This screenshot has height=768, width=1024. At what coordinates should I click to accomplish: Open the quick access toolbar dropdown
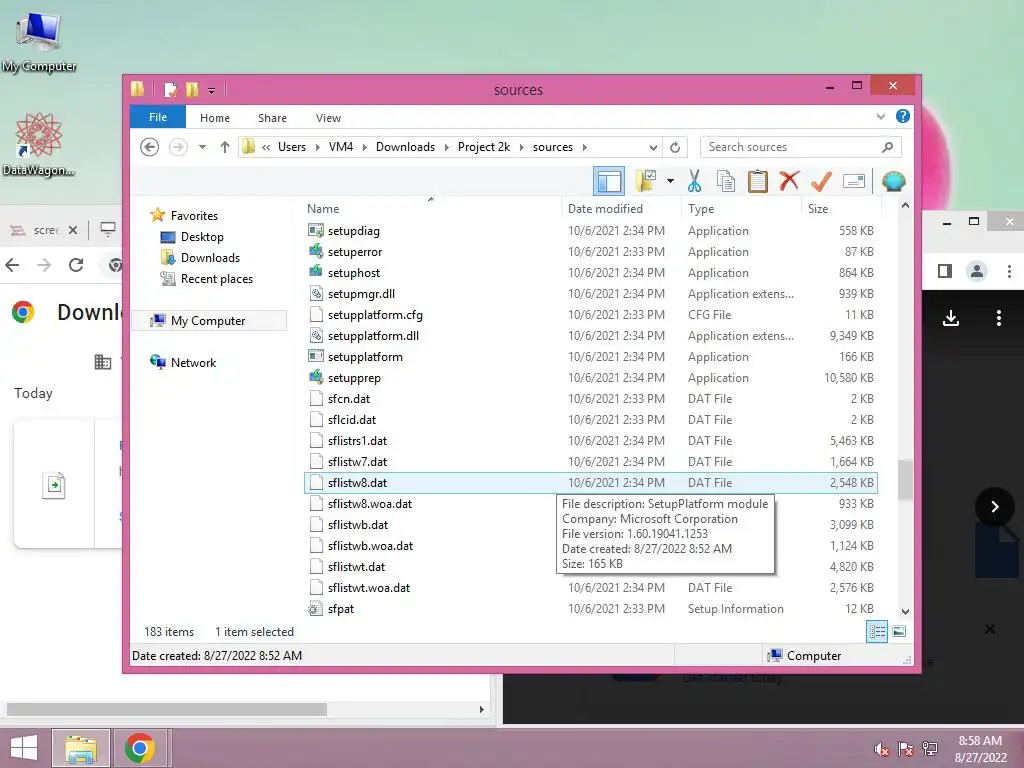211,90
